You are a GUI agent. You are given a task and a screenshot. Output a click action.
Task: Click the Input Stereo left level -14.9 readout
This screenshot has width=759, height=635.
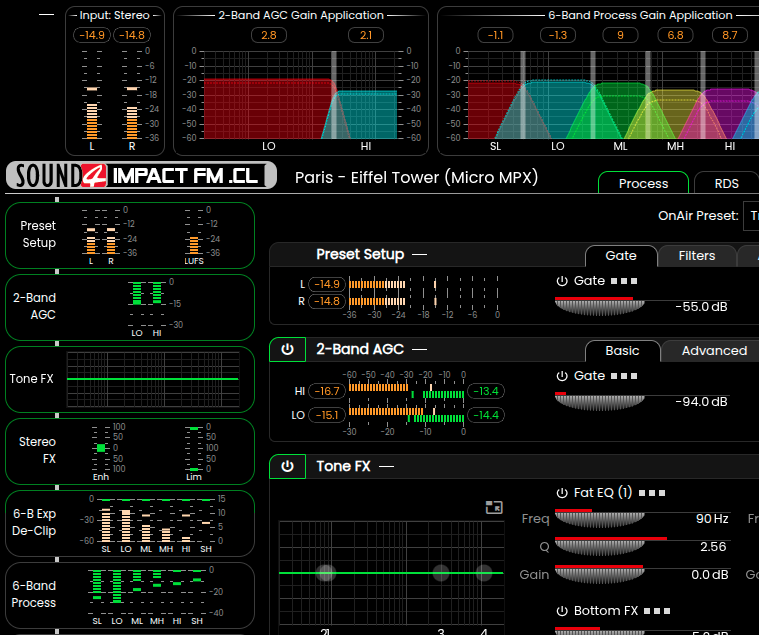coord(92,35)
